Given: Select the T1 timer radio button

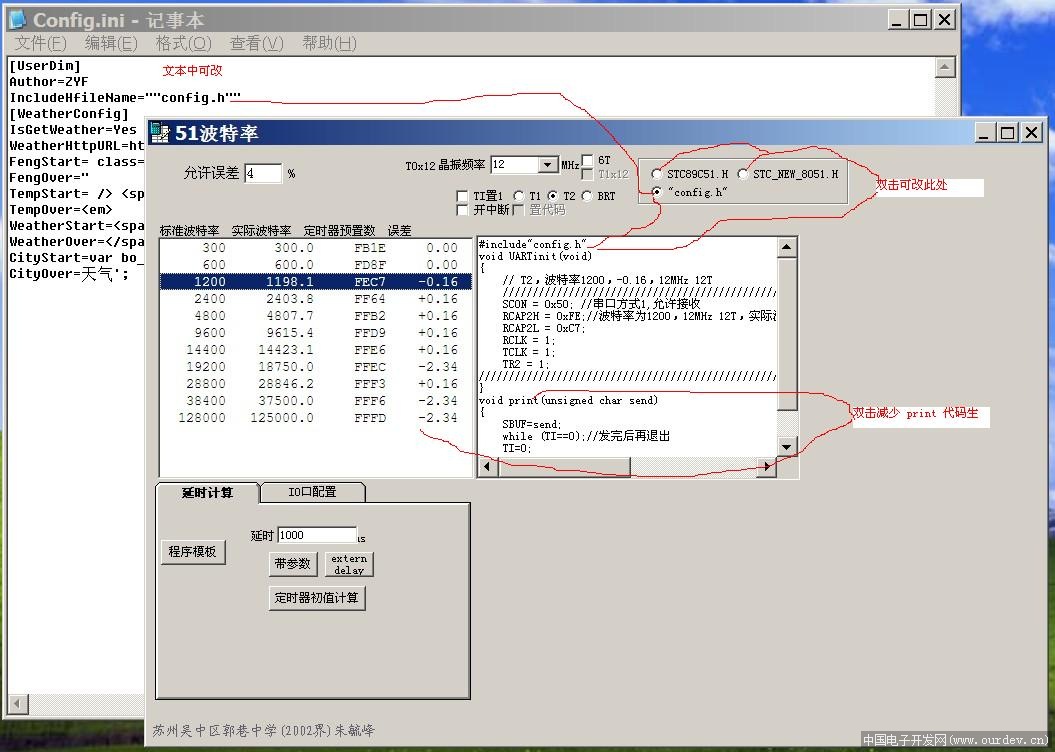Looking at the screenshot, I should 519,196.
